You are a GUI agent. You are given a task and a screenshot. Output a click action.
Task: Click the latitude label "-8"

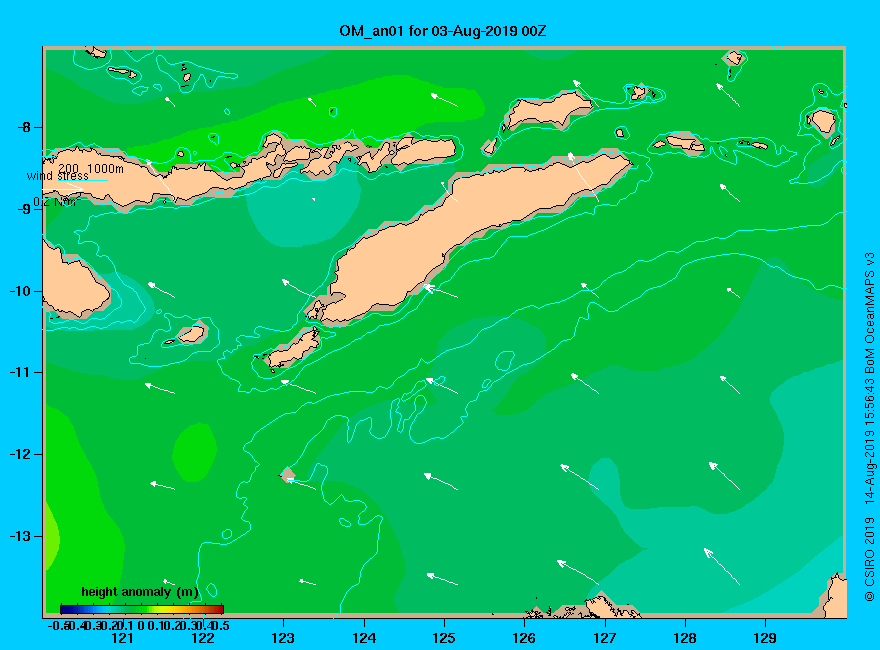click(x=24, y=127)
